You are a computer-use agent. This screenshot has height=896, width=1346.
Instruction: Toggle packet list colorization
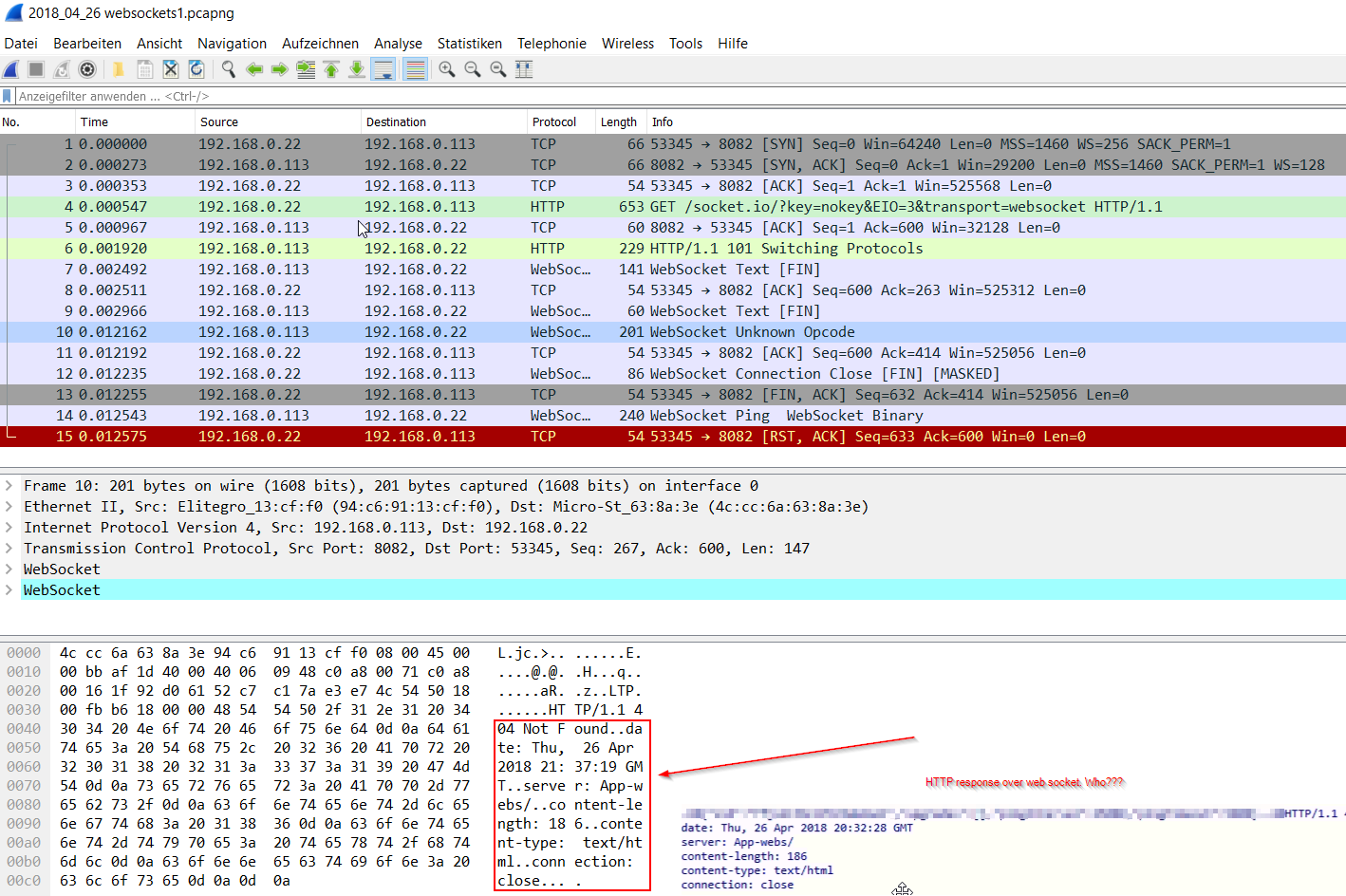coord(415,69)
